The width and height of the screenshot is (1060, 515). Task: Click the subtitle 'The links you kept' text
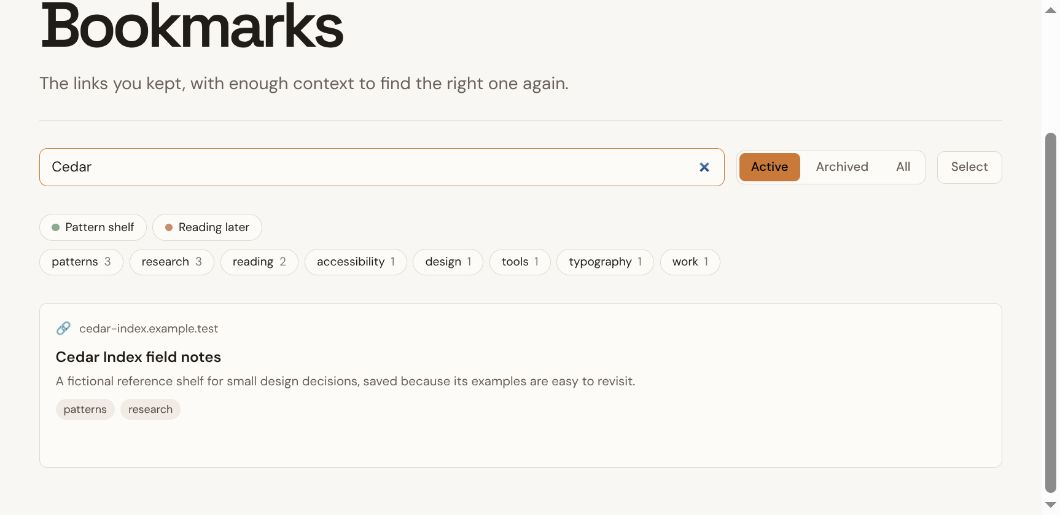(x=304, y=84)
